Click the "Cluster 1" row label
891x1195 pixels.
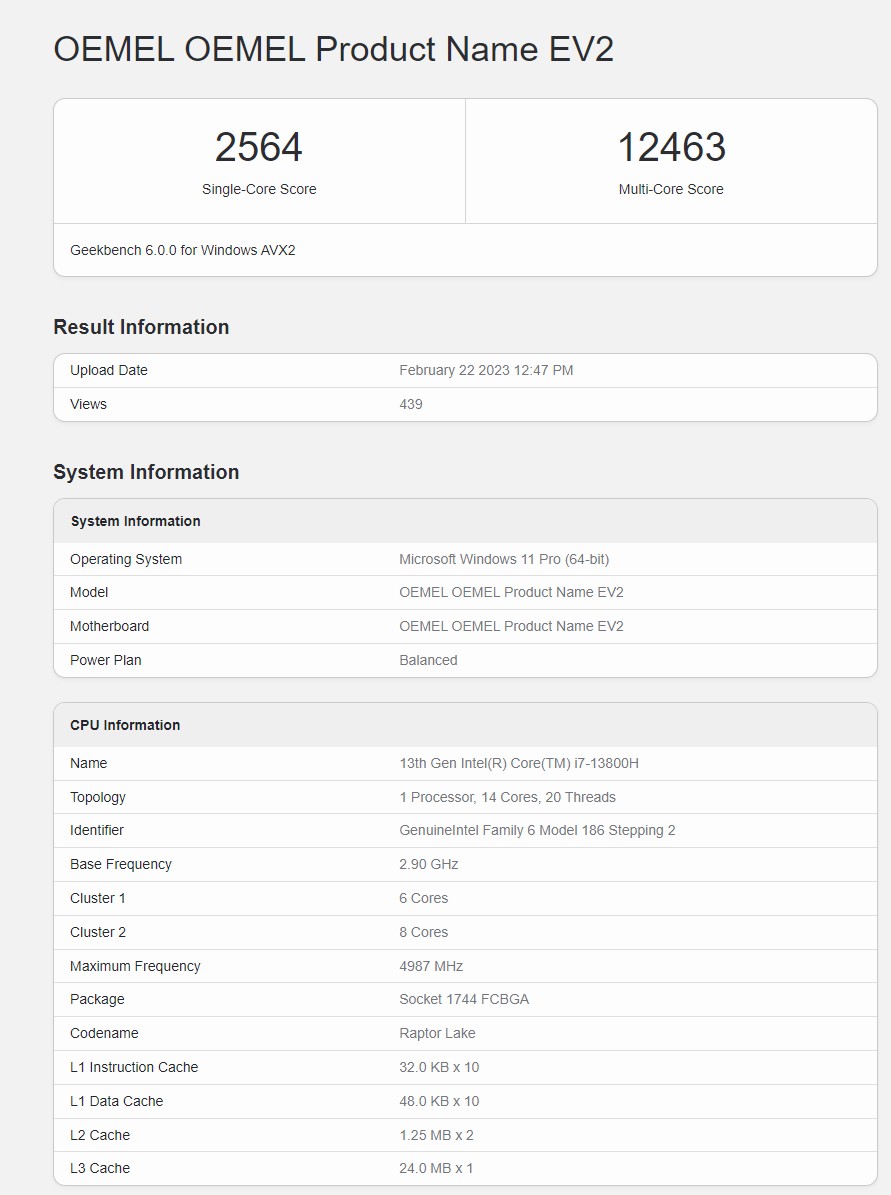(x=98, y=898)
